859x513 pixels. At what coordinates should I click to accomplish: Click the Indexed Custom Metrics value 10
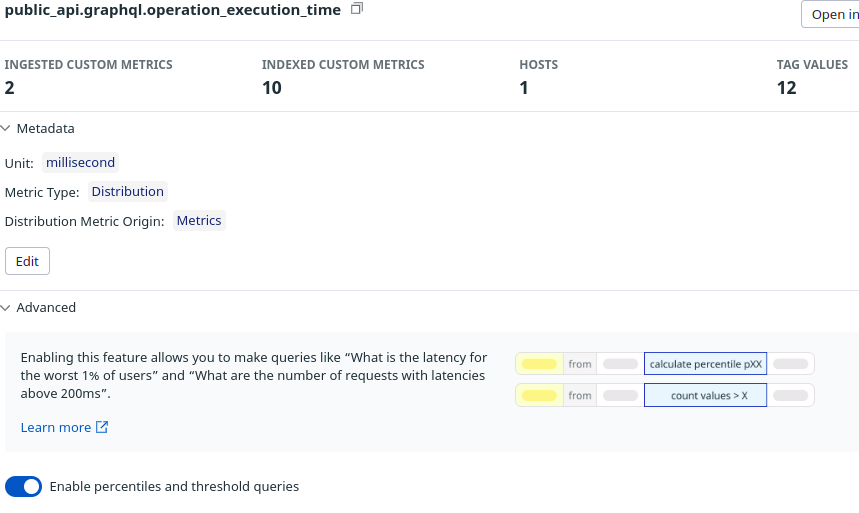pos(271,88)
